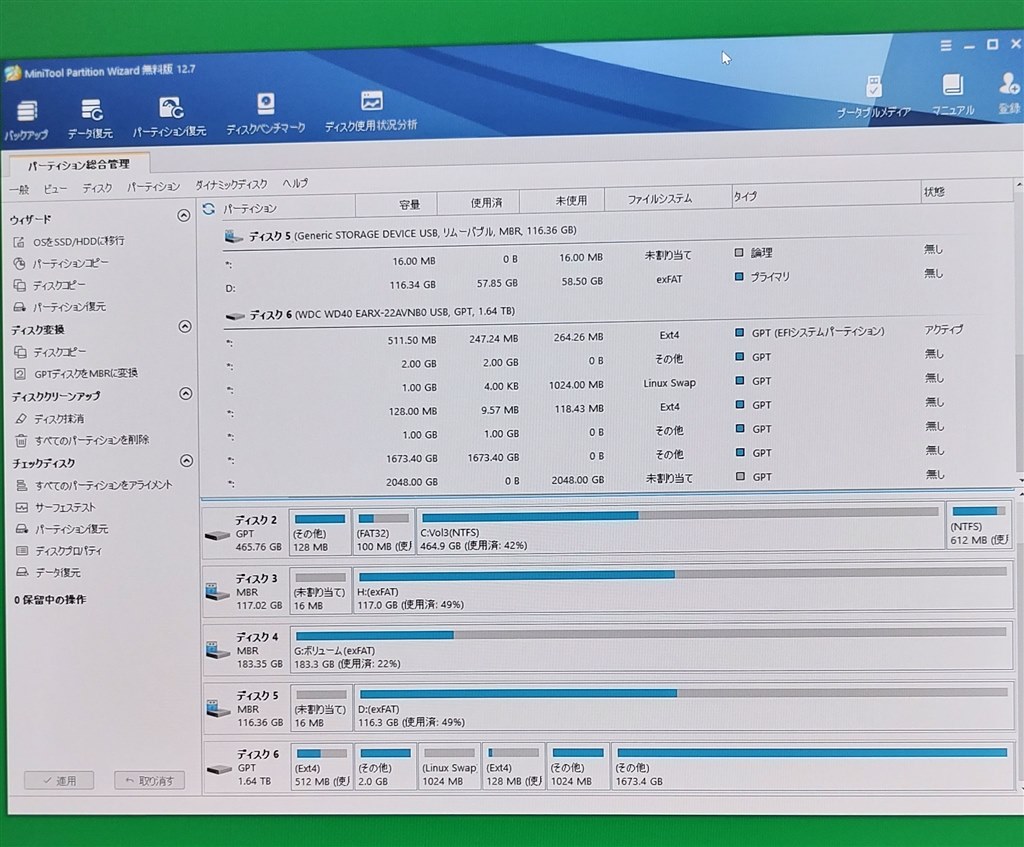Open the バックアップ backup tool
The width and height of the screenshot is (1024, 847).
[x=26, y=120]
